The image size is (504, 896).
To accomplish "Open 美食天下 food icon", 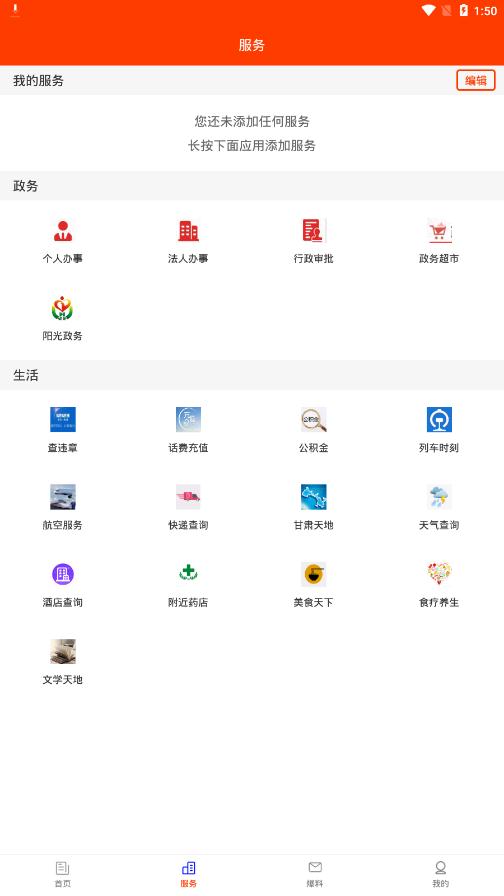I will pyautogui.click(x=313, y=574).
